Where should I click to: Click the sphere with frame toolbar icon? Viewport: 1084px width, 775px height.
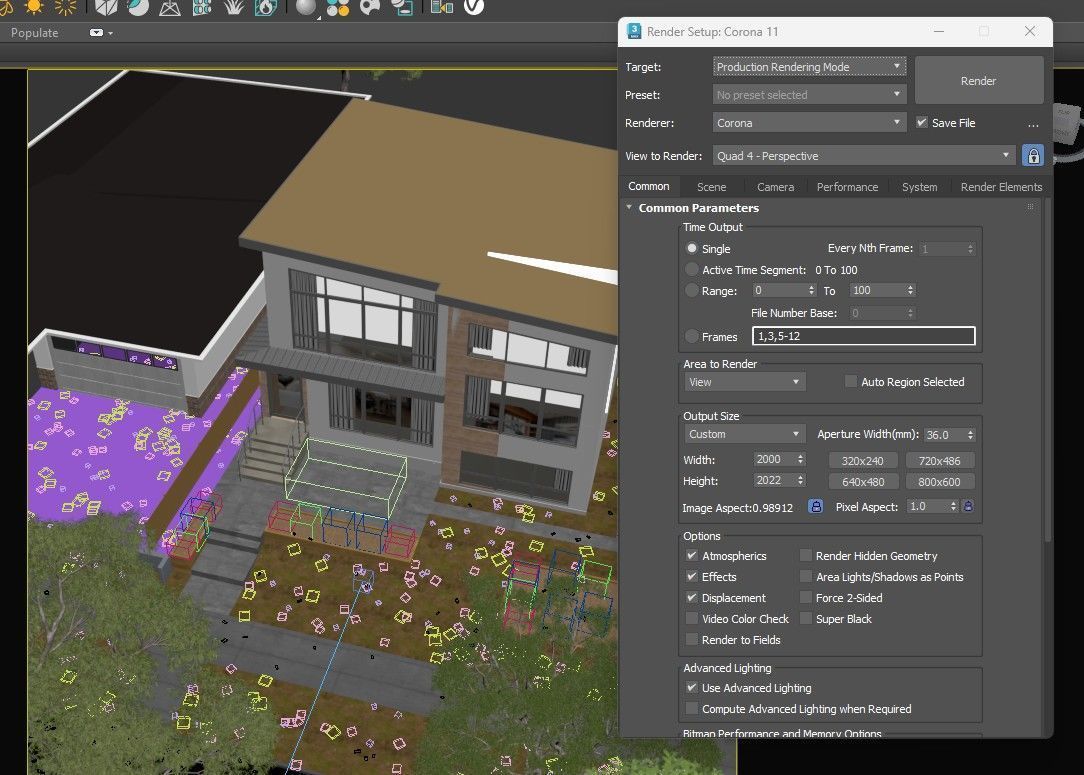(402, 7)
